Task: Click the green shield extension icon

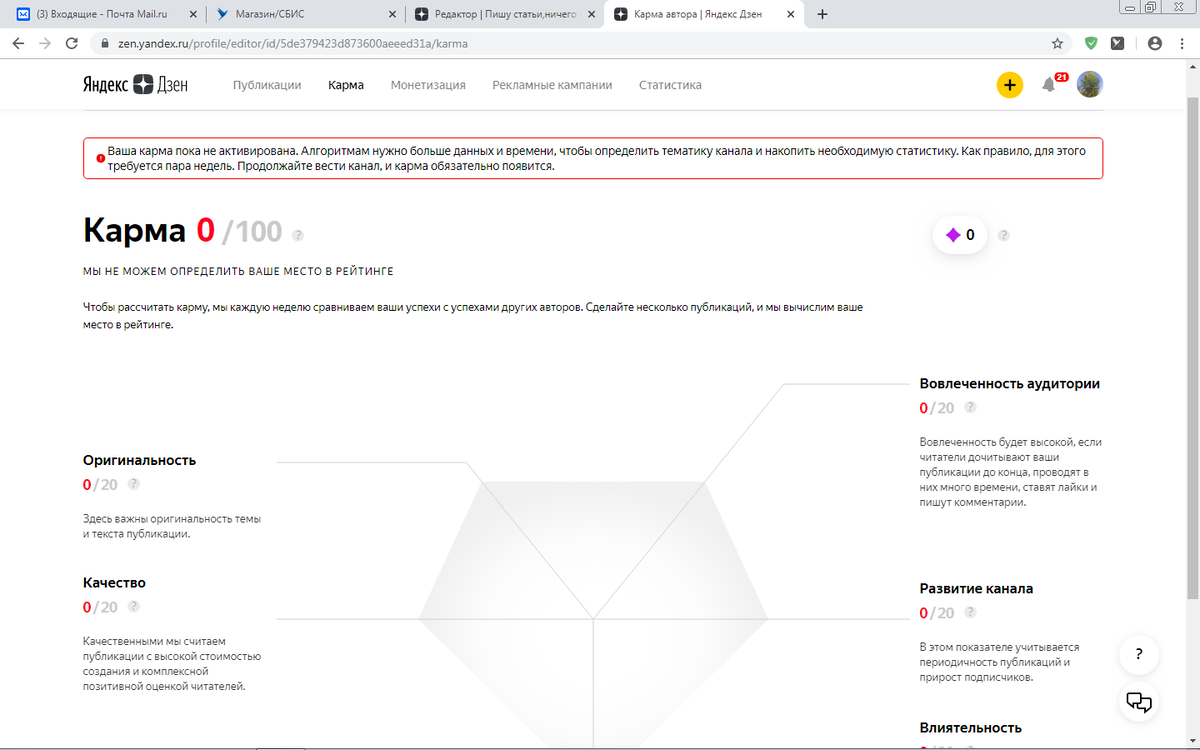Action: tap(1092, 44)
